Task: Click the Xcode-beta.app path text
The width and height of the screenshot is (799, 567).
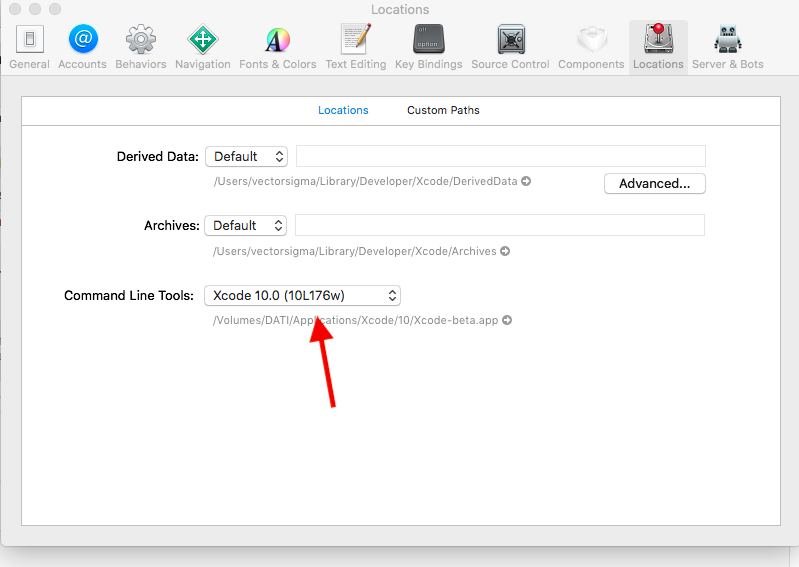Action: click(356, 320)
